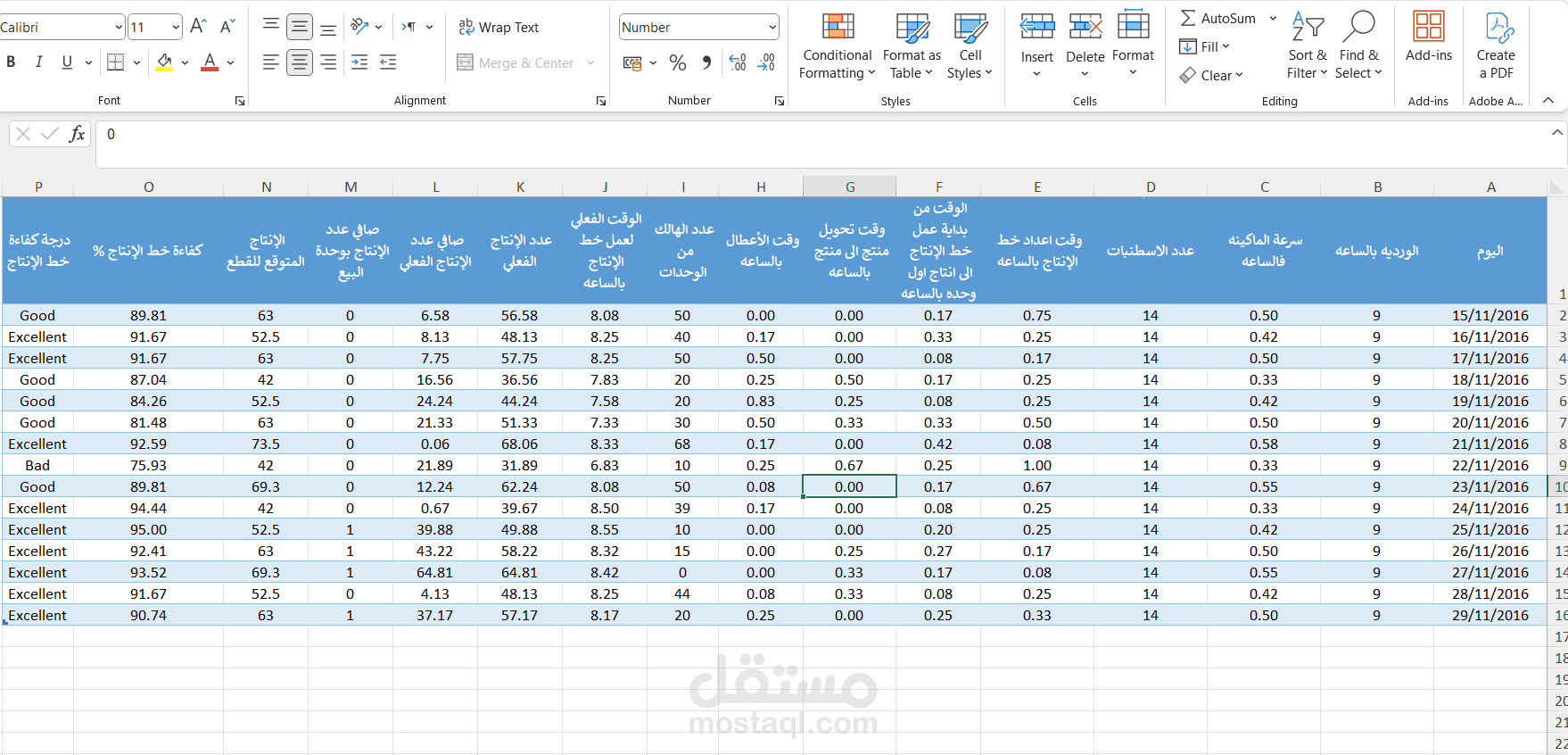Open Alignment dialog launcher

[600, 101]
